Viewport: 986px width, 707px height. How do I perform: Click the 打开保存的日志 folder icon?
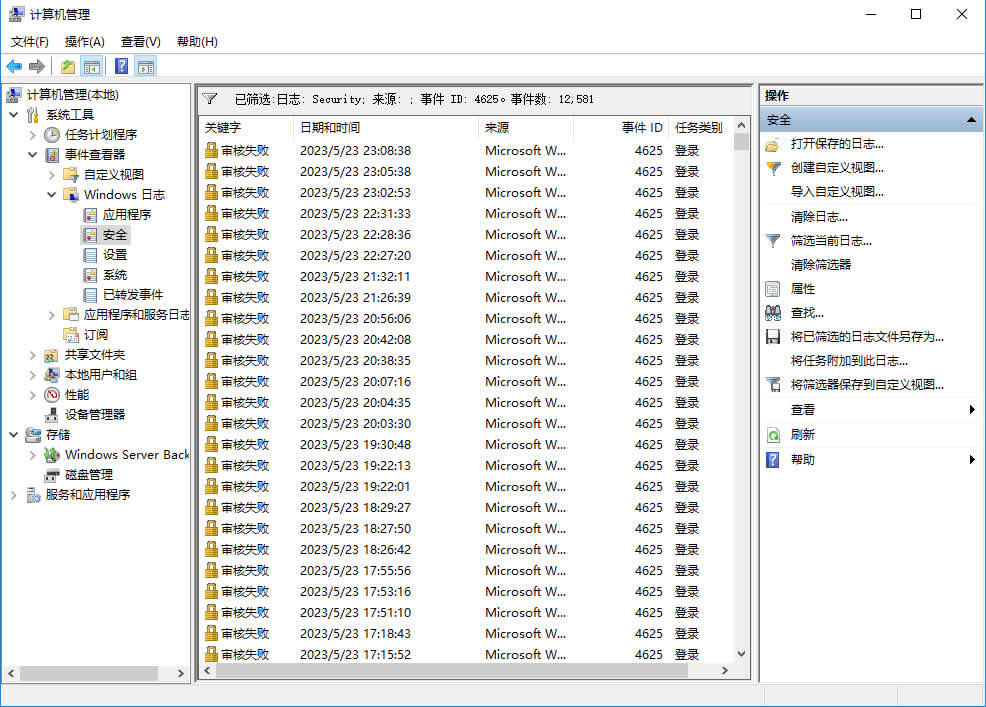tap(774, 144)
